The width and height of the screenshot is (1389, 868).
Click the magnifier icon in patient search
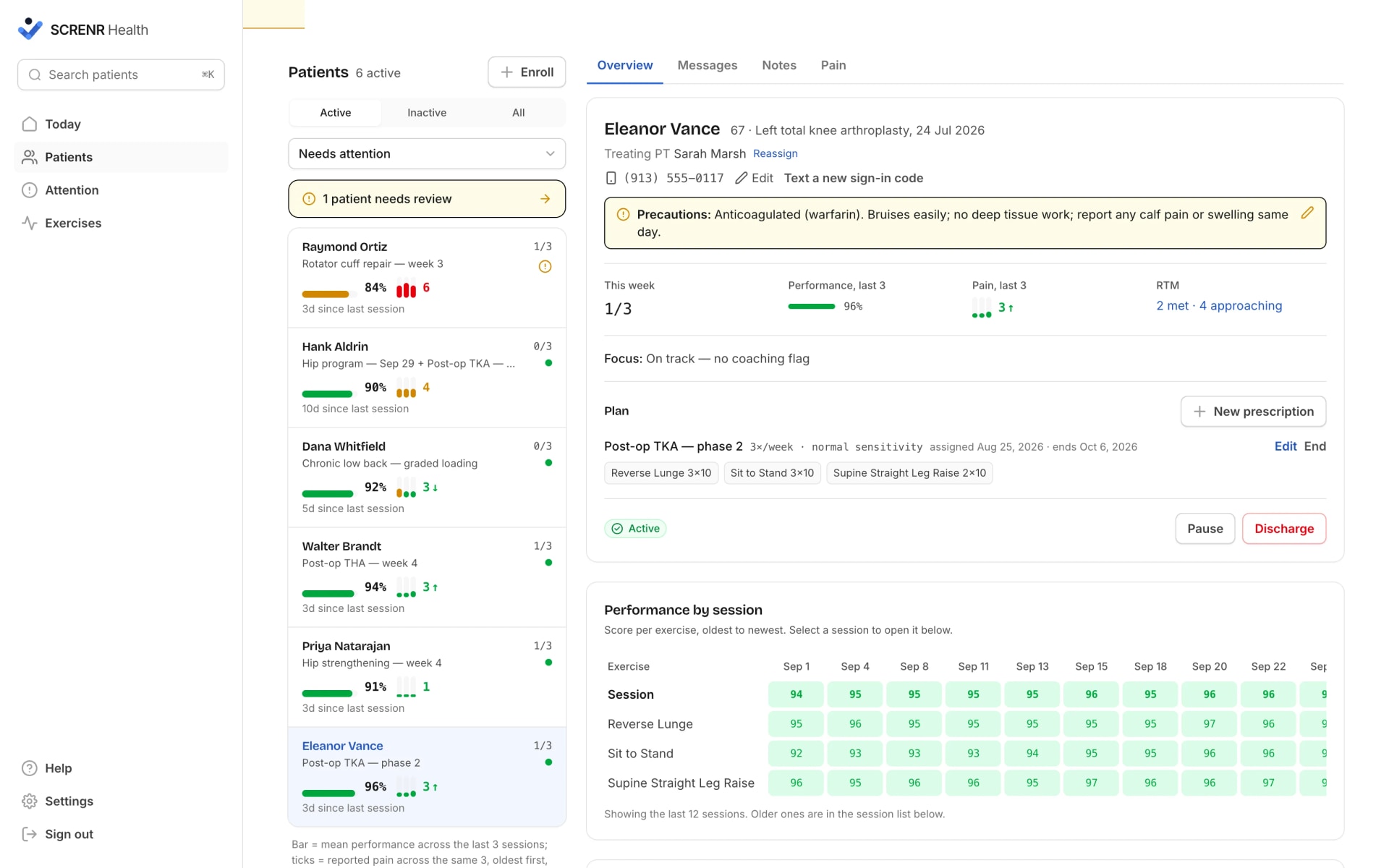(x=34, y=75)
